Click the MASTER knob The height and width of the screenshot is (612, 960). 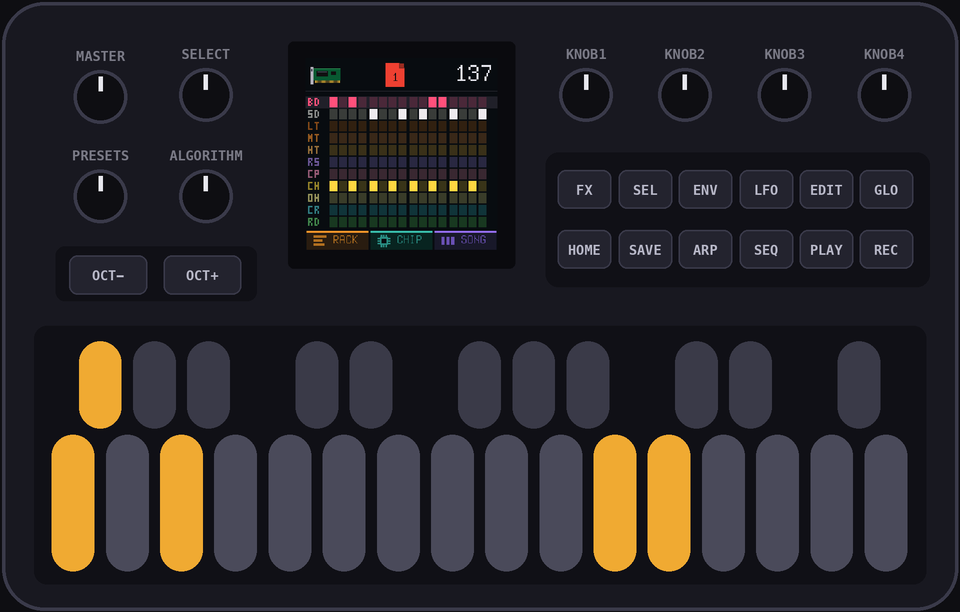point(100,97)
